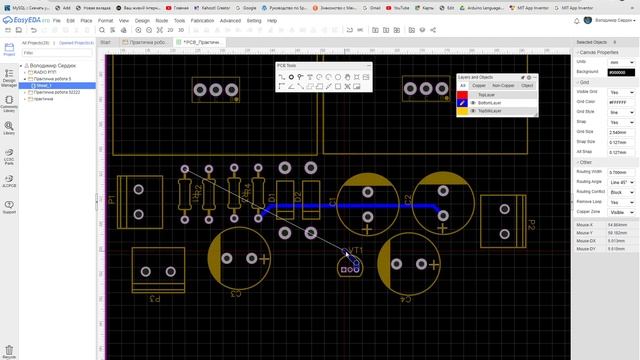Select Практична робота 52222 project in tree
640x360 pixels.
[x=57, y=92]
